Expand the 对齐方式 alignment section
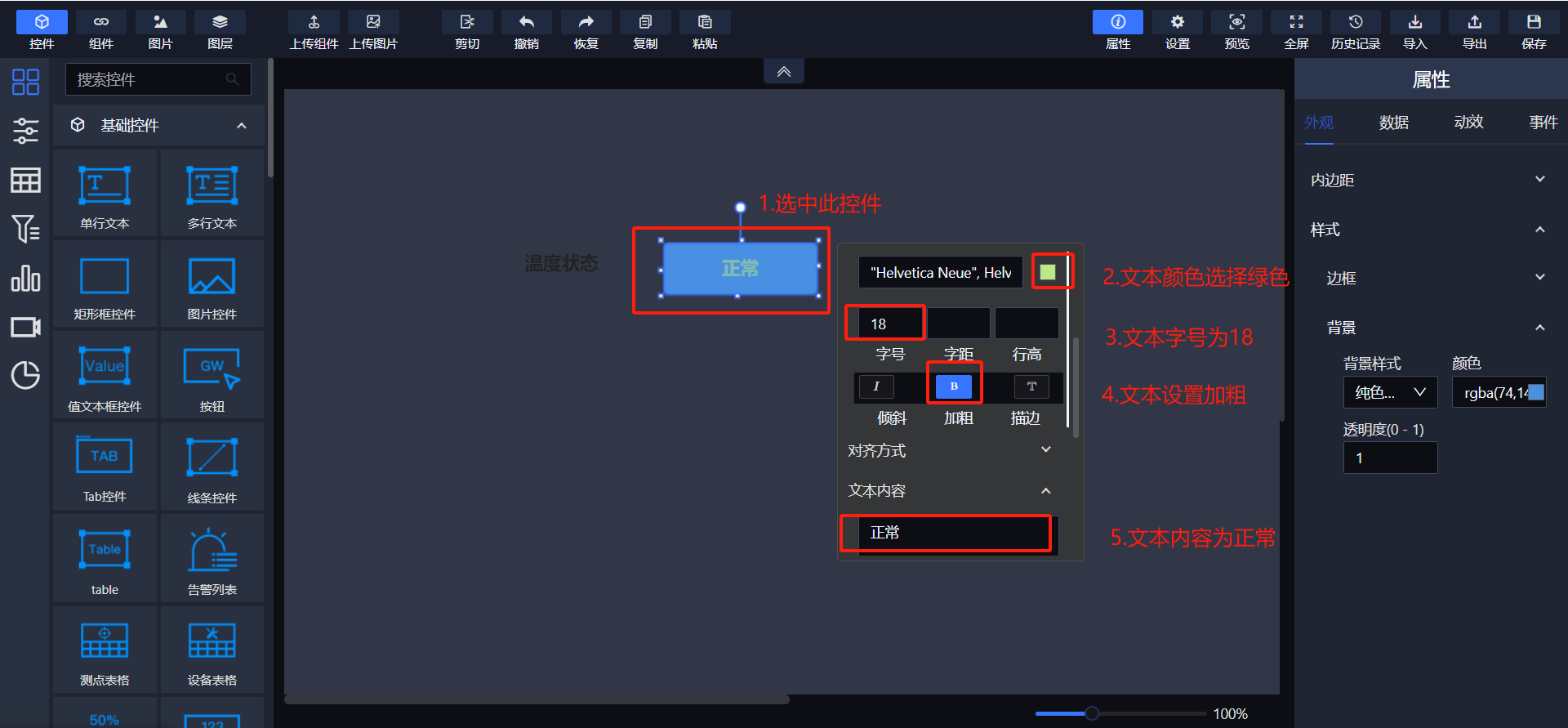 tap(1046, 450)
